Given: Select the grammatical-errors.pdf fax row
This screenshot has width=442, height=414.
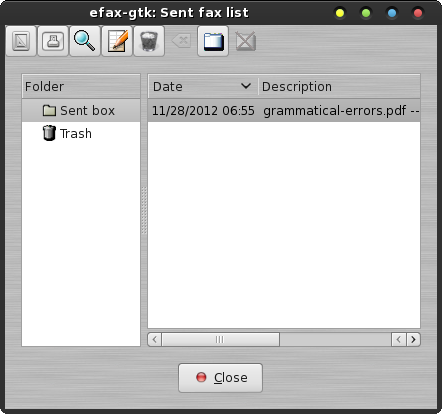Looking at the screenshot, I should coord(284,110).
